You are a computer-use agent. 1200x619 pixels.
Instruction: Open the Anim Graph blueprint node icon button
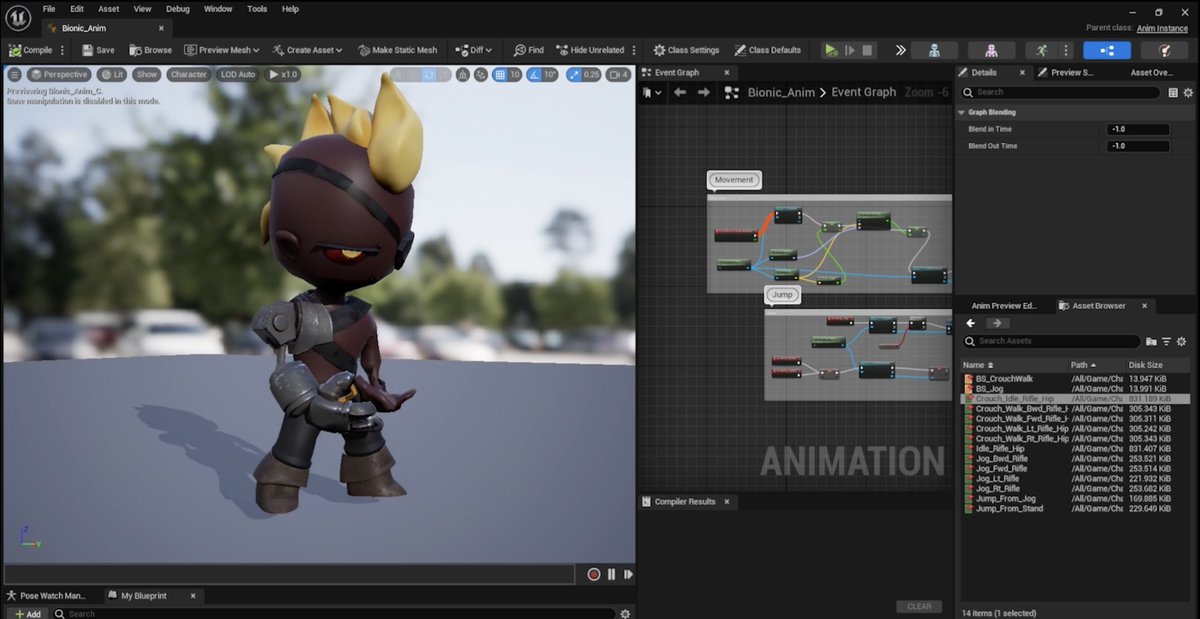pos(733,91)
